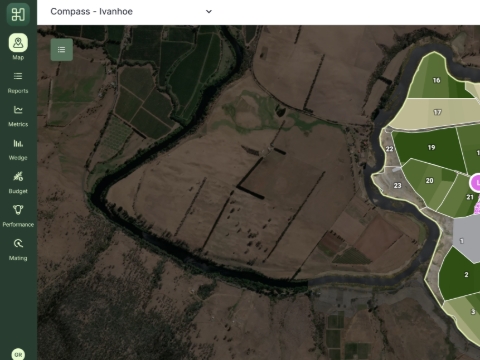The image size is (480, 360).
Task: Select paddock 16 on the map
Action: coord(436,80)
